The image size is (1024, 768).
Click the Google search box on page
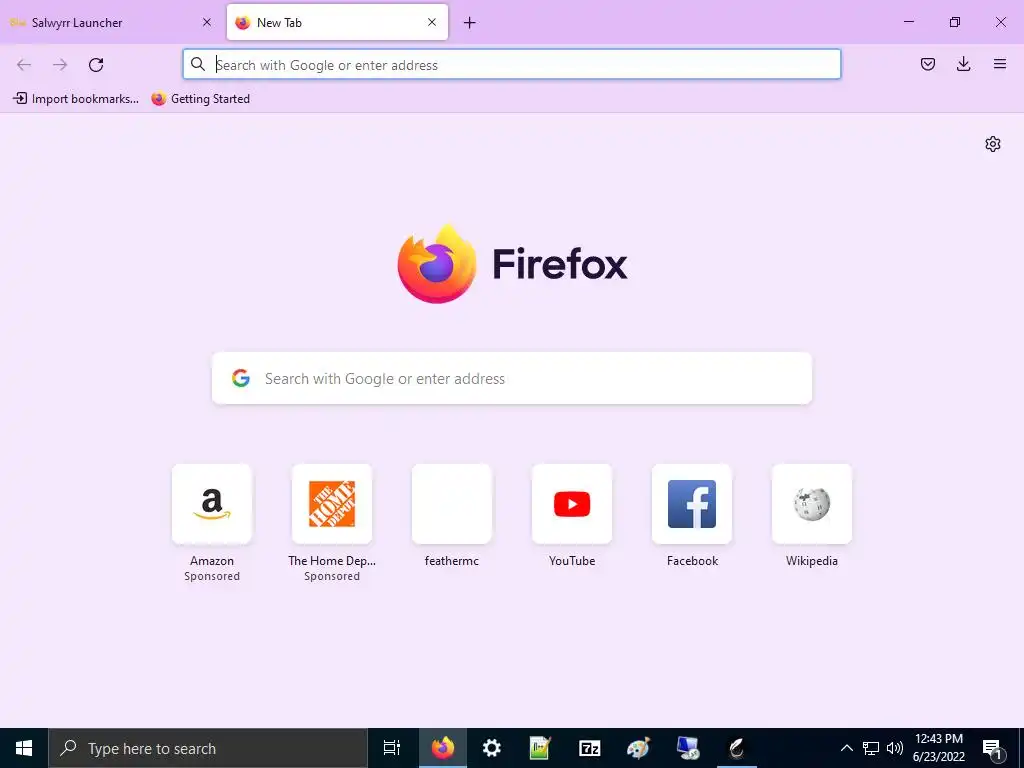[x=512, y=379]
